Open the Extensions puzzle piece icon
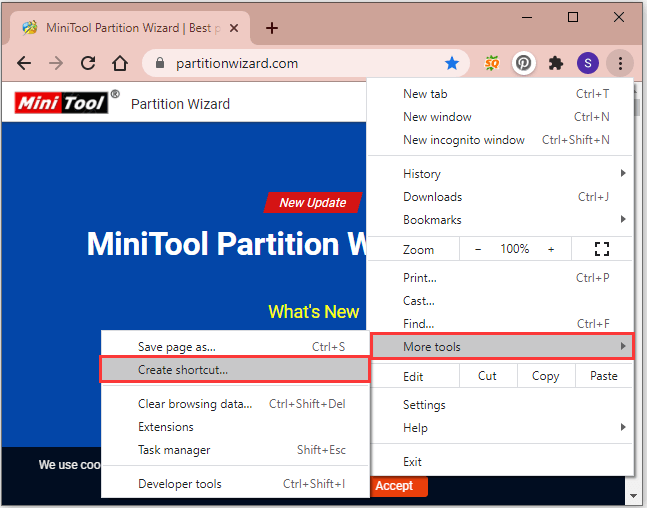Image resolution: width=647 pixels, height=508 pixels. coord(556,63)
